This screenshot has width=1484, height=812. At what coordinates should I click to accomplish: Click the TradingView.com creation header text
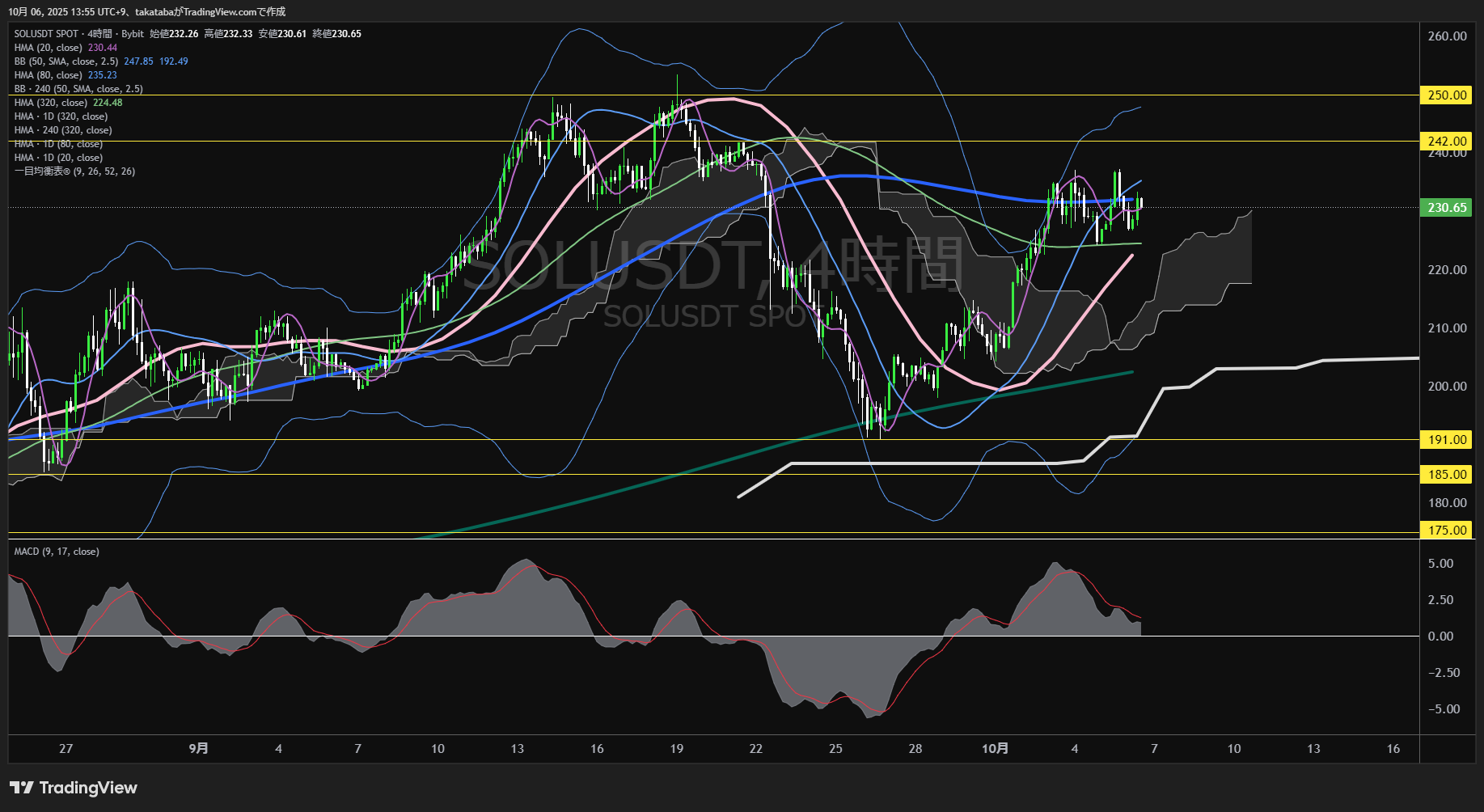pyautogui.click(x=146, y=12)
